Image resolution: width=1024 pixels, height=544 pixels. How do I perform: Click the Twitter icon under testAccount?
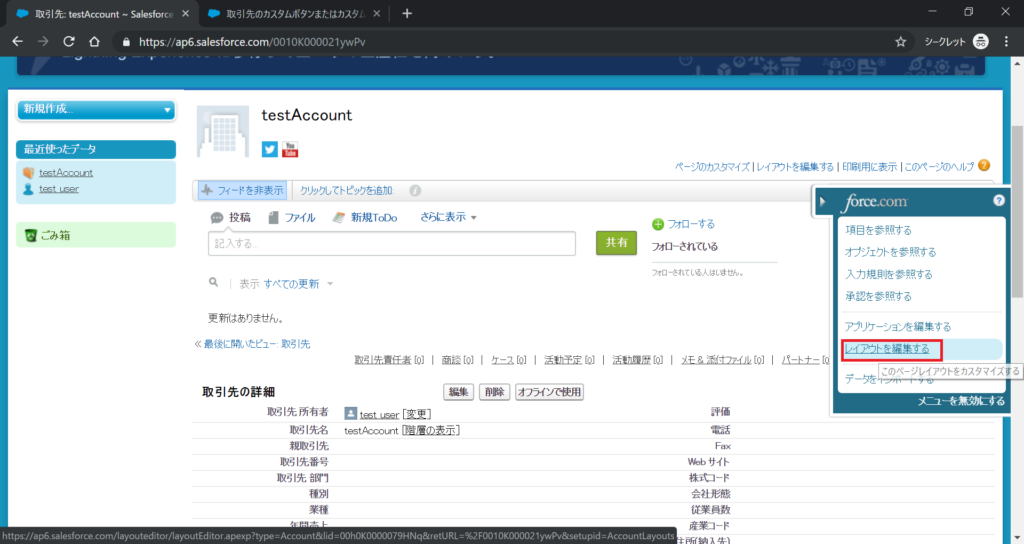269,150
